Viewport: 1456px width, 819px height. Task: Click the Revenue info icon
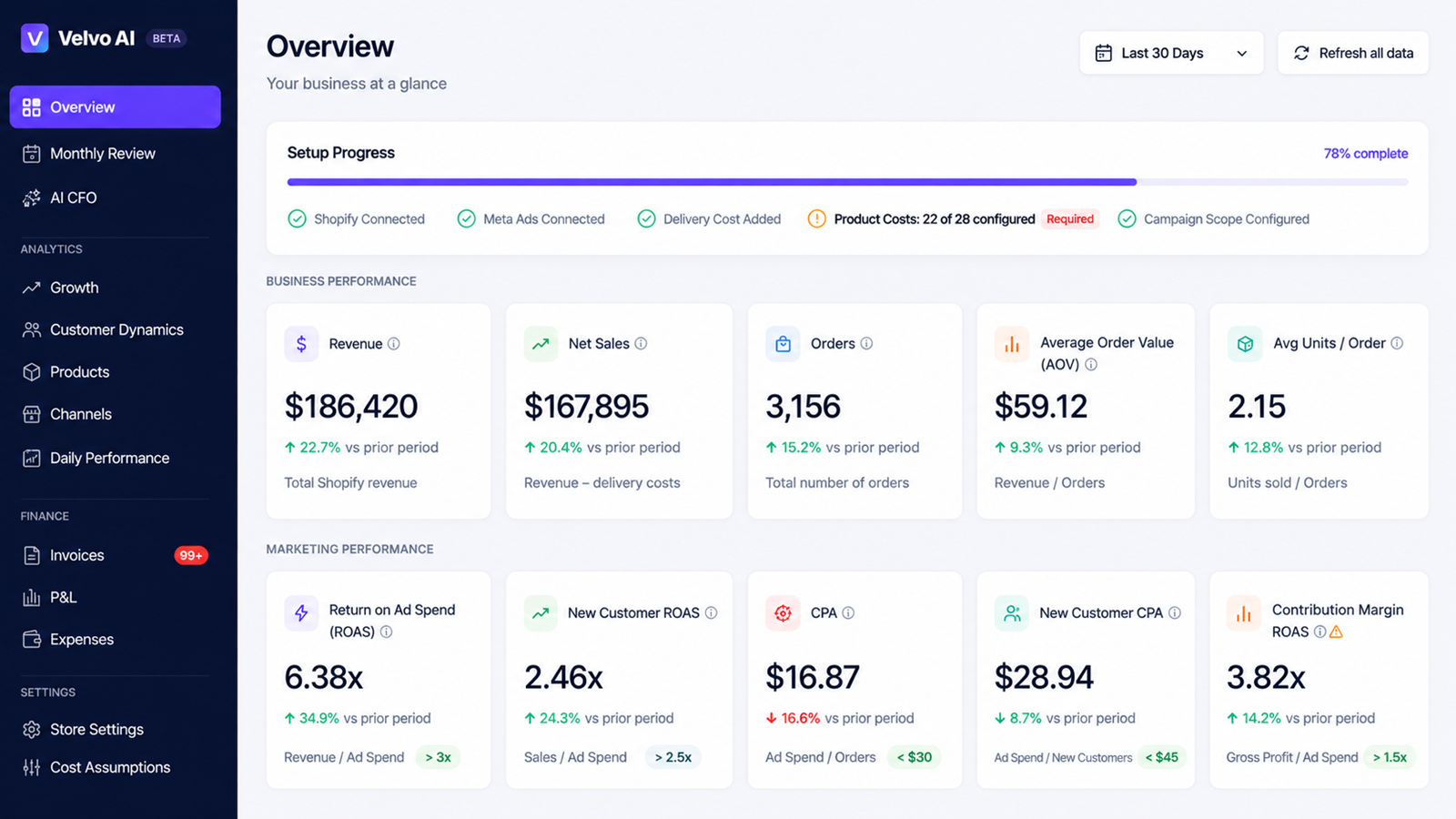click(394, 344)
